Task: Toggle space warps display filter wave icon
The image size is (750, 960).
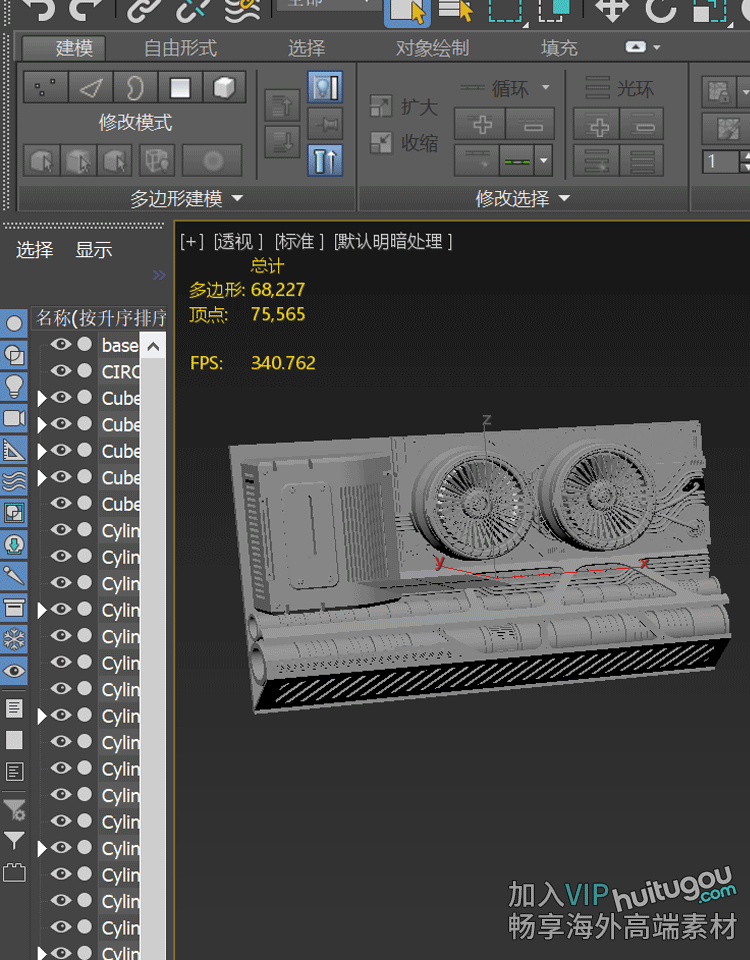Action: point(14,482)
